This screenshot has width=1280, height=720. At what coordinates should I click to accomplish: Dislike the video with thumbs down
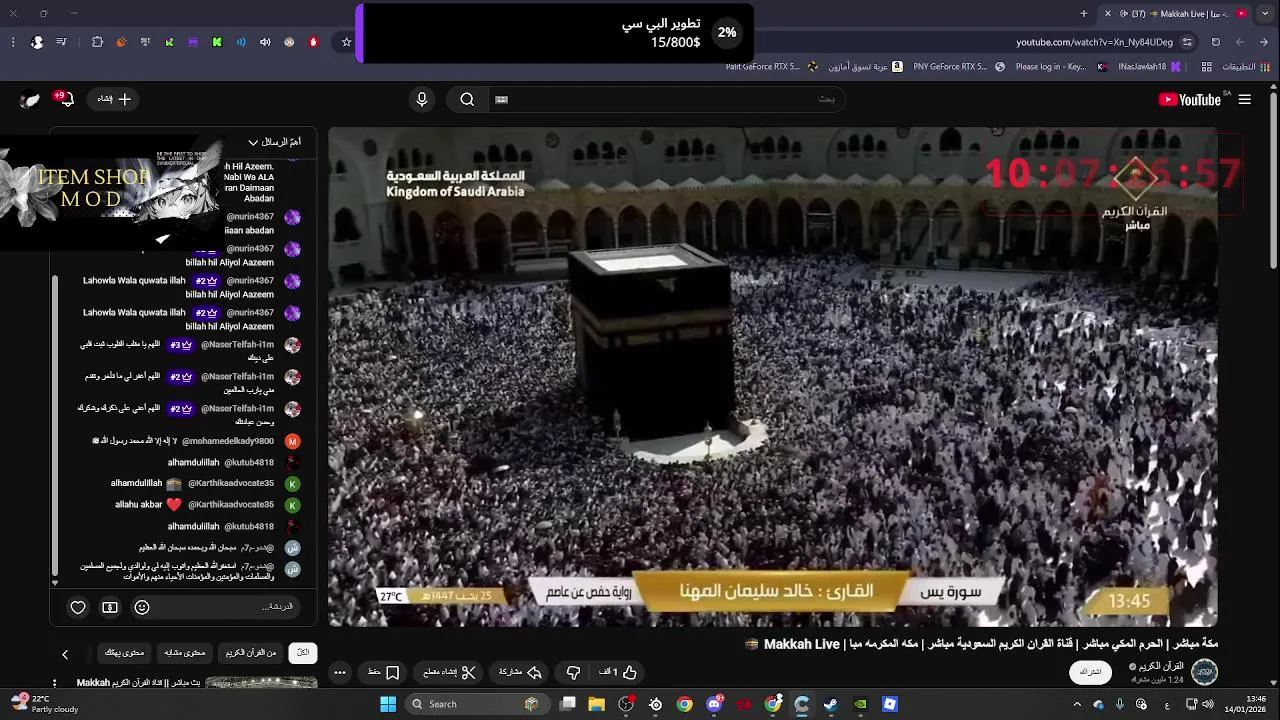tap(573, 672)
